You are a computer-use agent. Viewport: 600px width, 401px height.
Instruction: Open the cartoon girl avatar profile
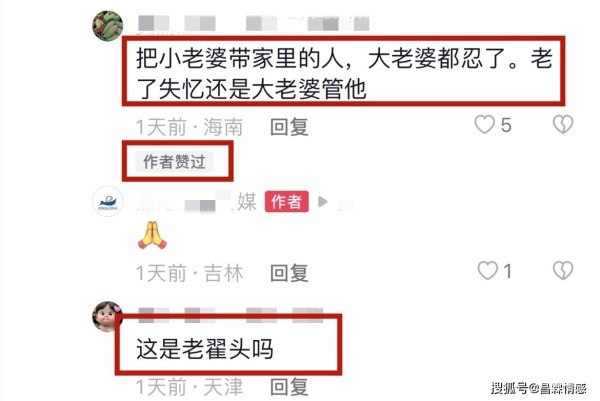pos(107,316)
